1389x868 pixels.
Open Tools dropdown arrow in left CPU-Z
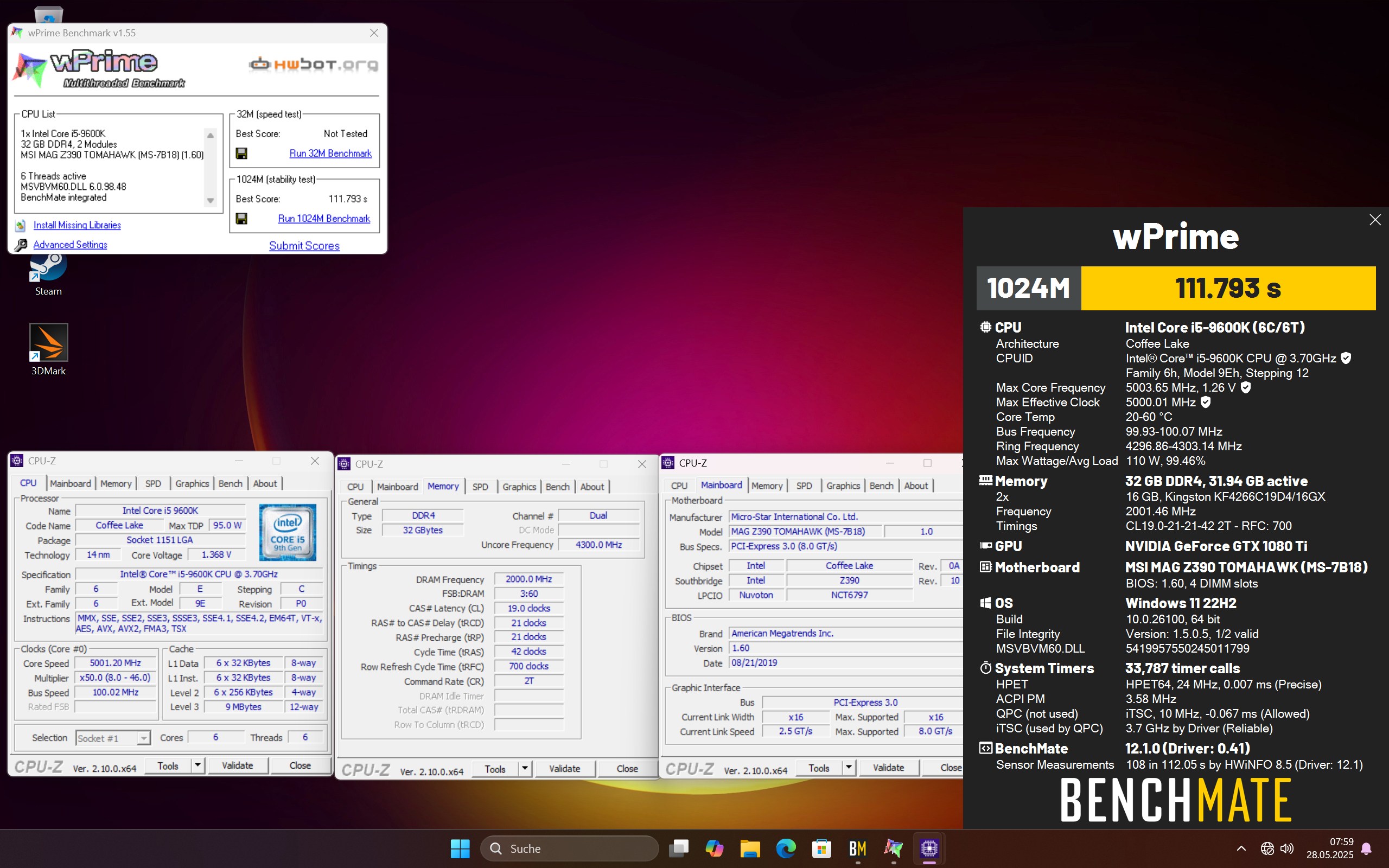coord(197,765)
